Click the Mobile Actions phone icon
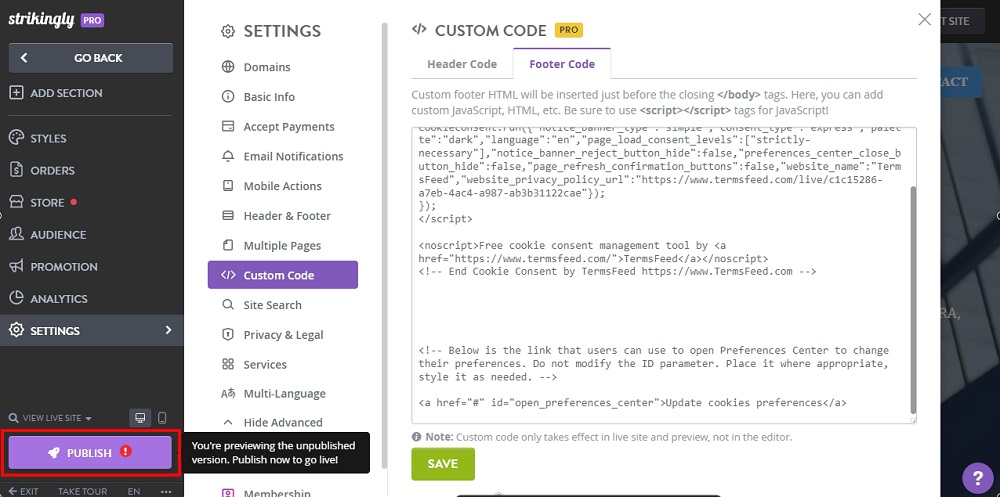1000x497 pixels. (228, 186)
